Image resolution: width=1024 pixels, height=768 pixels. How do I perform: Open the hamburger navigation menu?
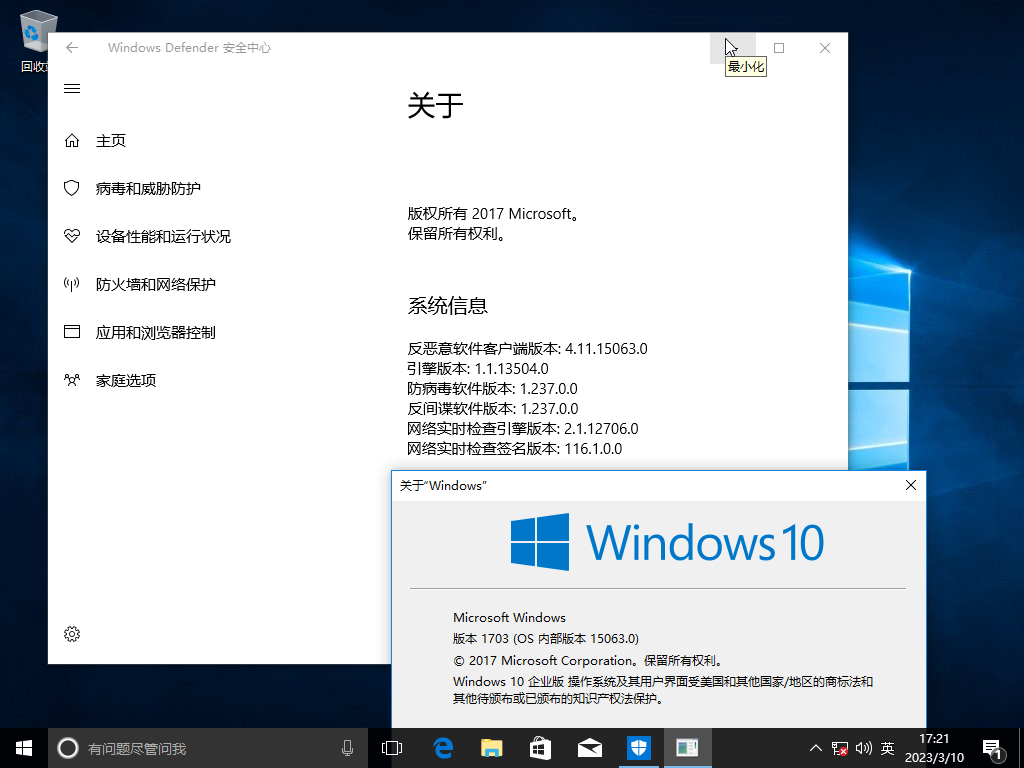coord(72,88)
